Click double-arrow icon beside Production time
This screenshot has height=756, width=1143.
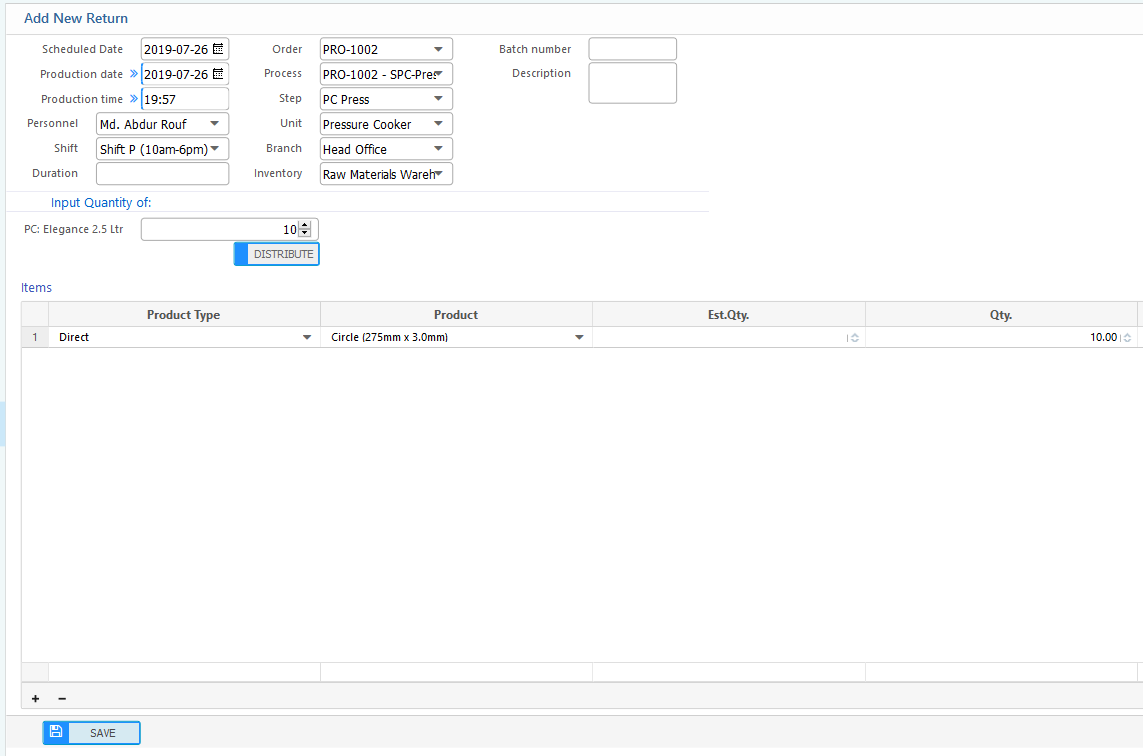(x=133, y=99)
